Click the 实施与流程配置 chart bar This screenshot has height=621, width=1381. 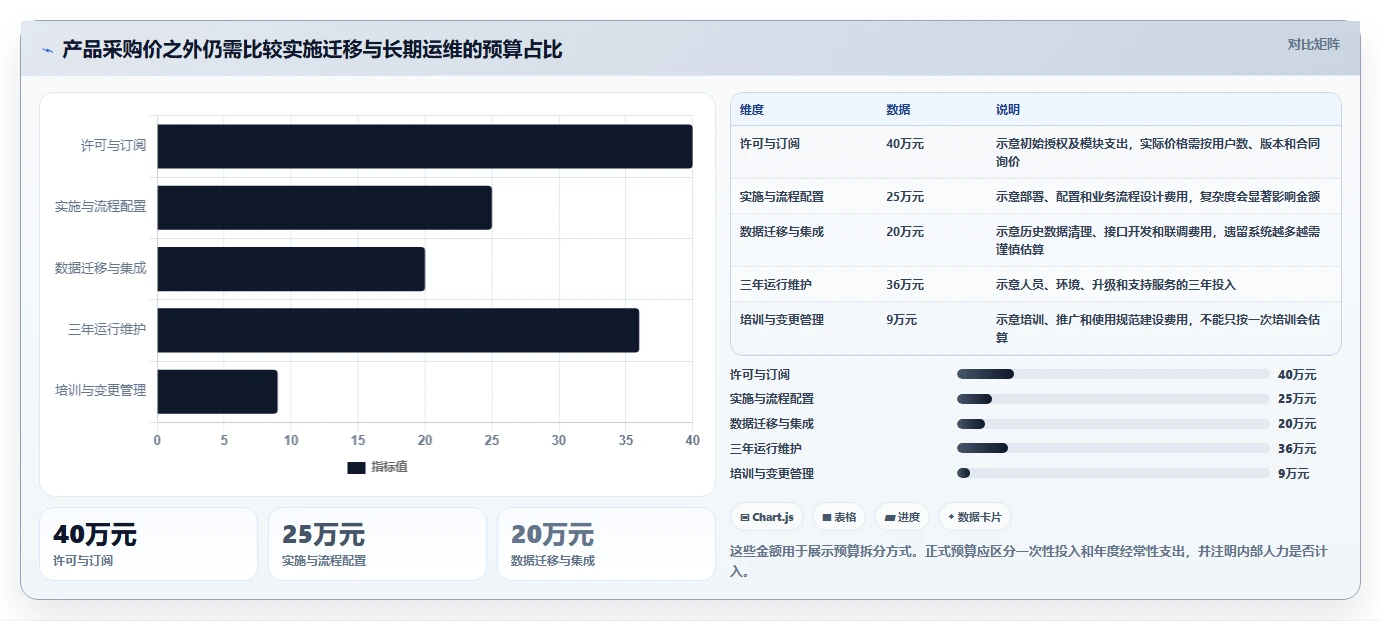click(x=324, y=207)
